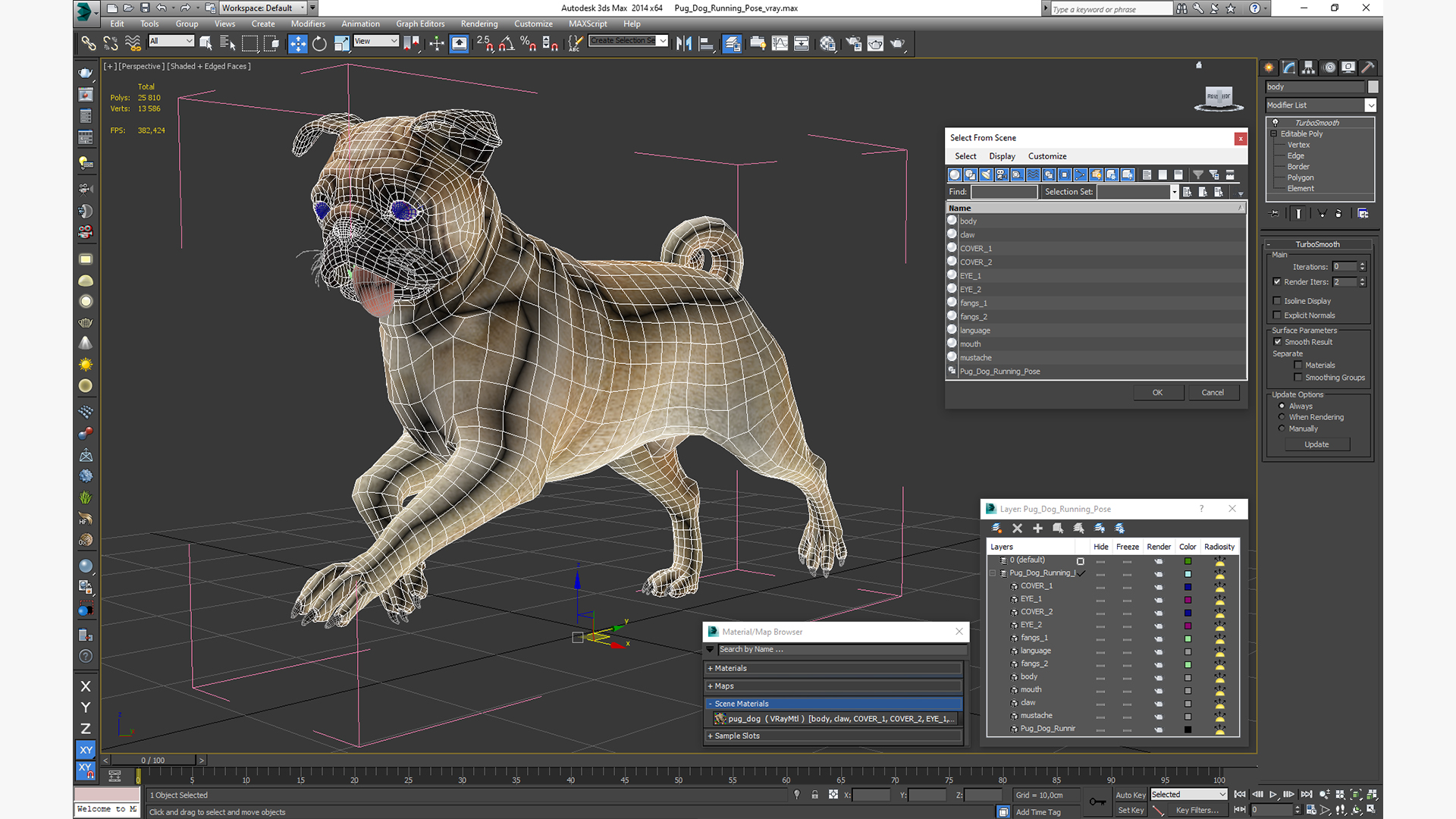Click the color swatch for EYE_1 layer row

coord(1188,600)
